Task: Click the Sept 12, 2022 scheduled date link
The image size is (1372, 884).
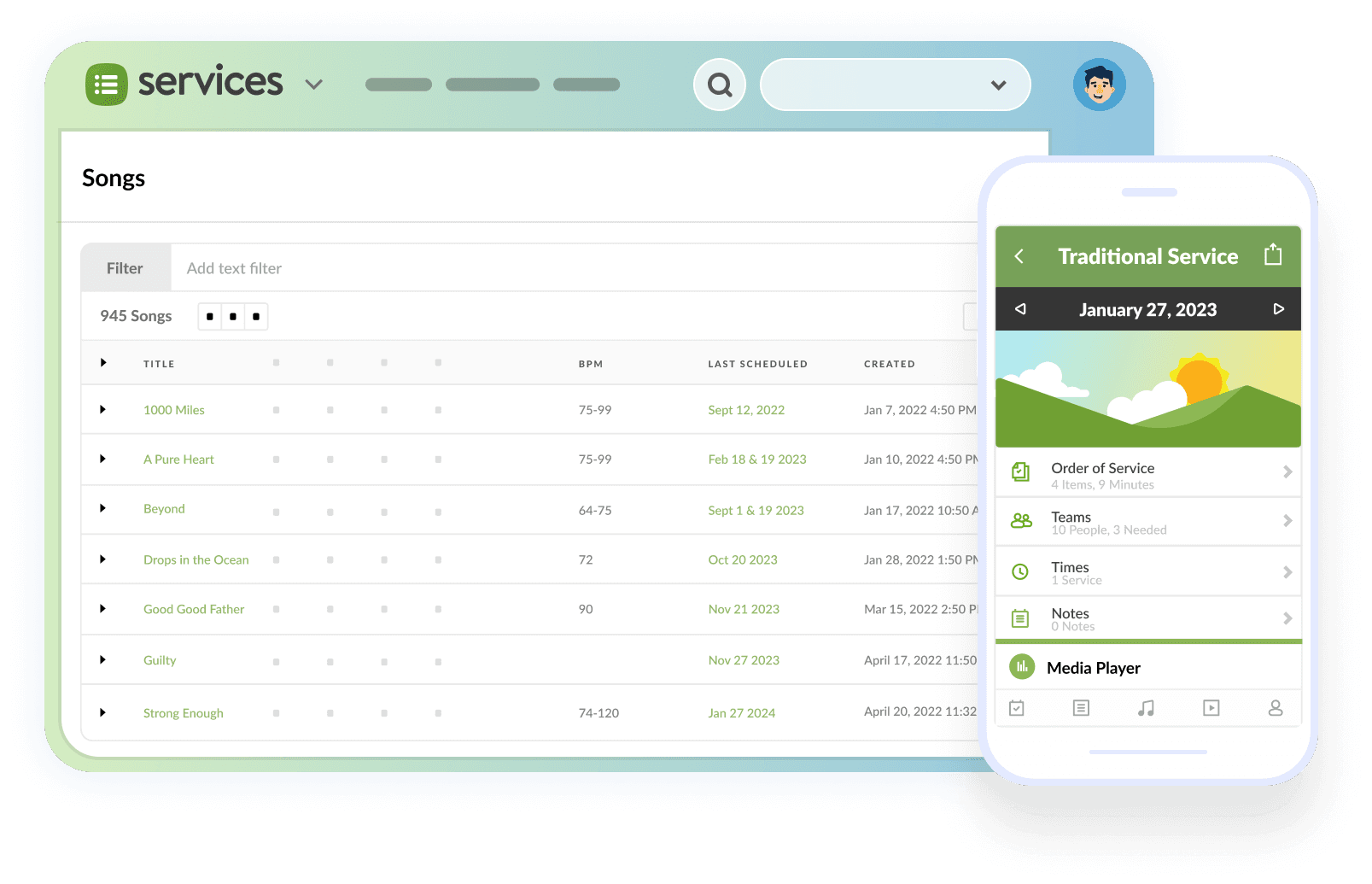Action: (x=746, y=409)
